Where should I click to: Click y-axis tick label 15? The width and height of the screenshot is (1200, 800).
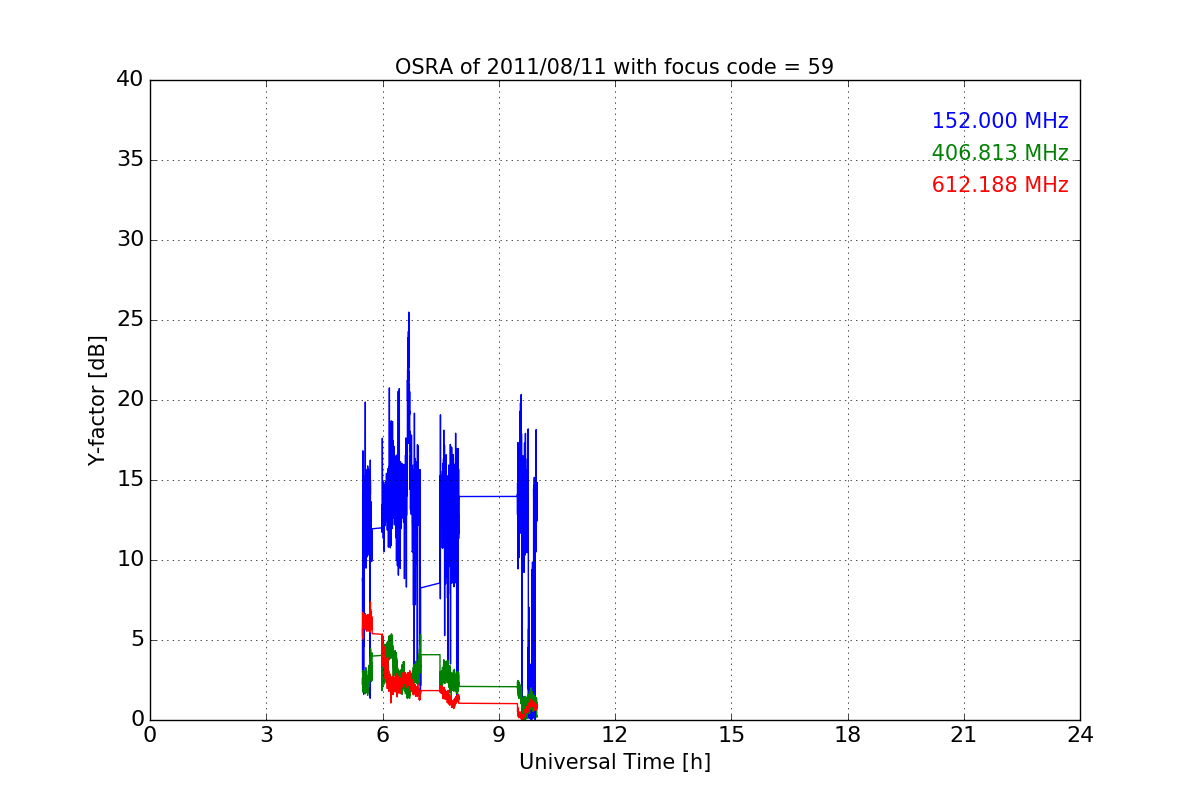pos(130,480)
